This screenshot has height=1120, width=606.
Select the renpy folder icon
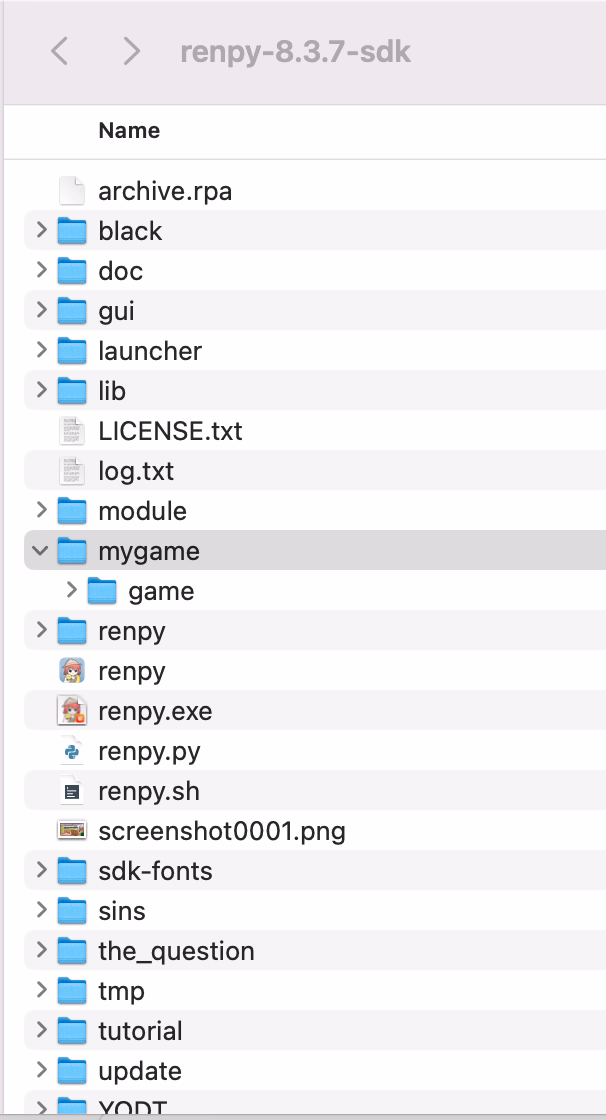71,631
